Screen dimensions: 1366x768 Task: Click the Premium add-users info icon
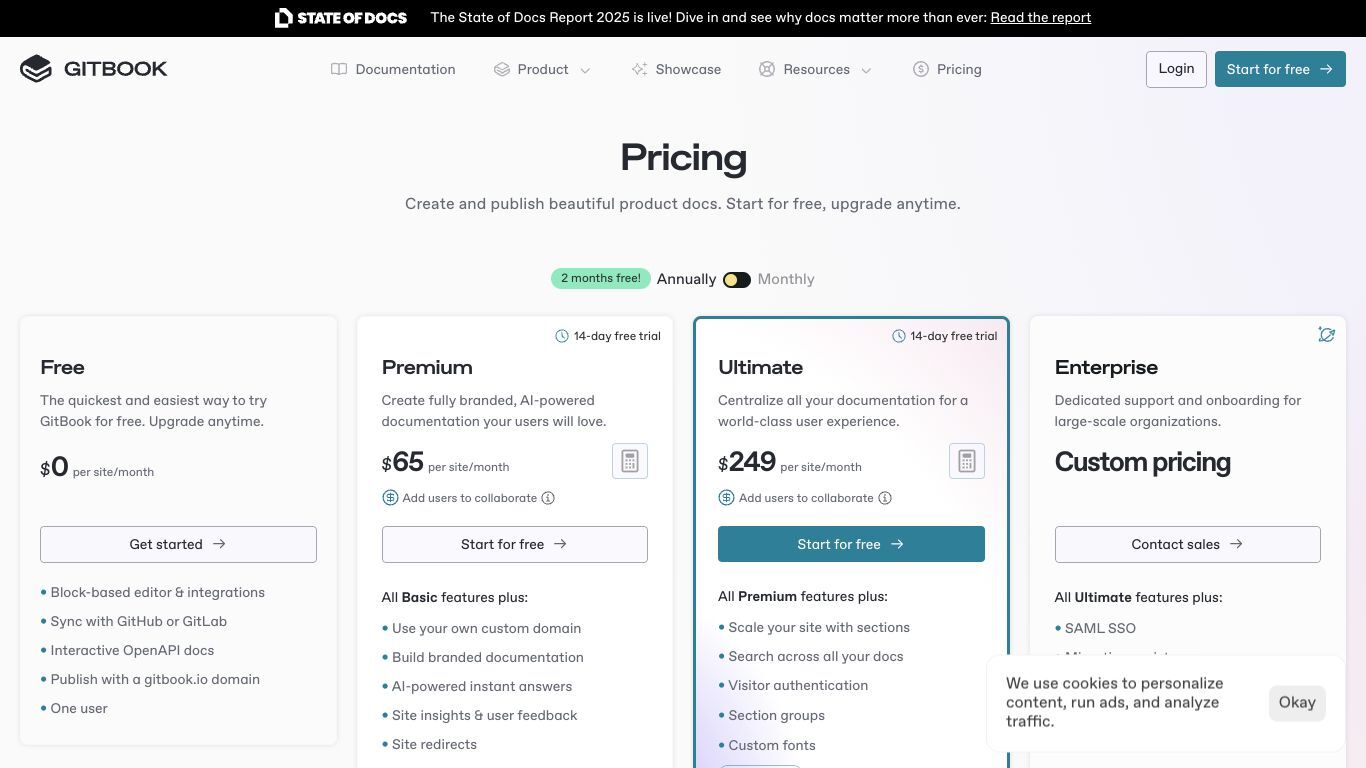[x=548, y=498]
